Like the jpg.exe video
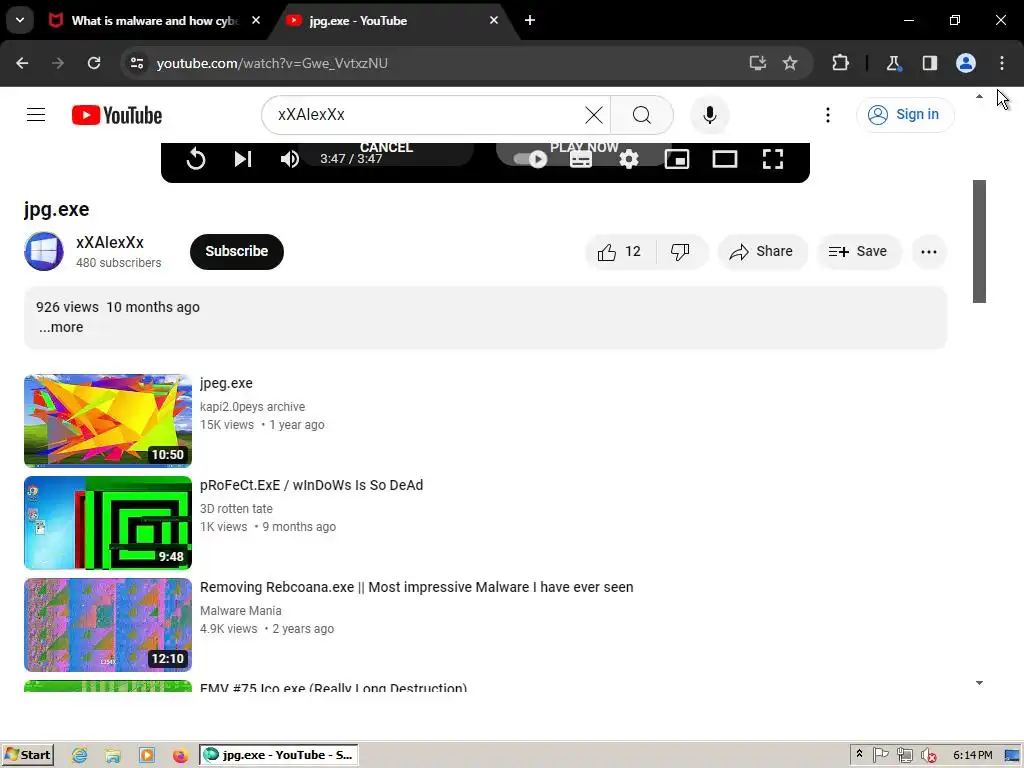The width and height of the screenshot is (1024, 768). pos(620,251)
